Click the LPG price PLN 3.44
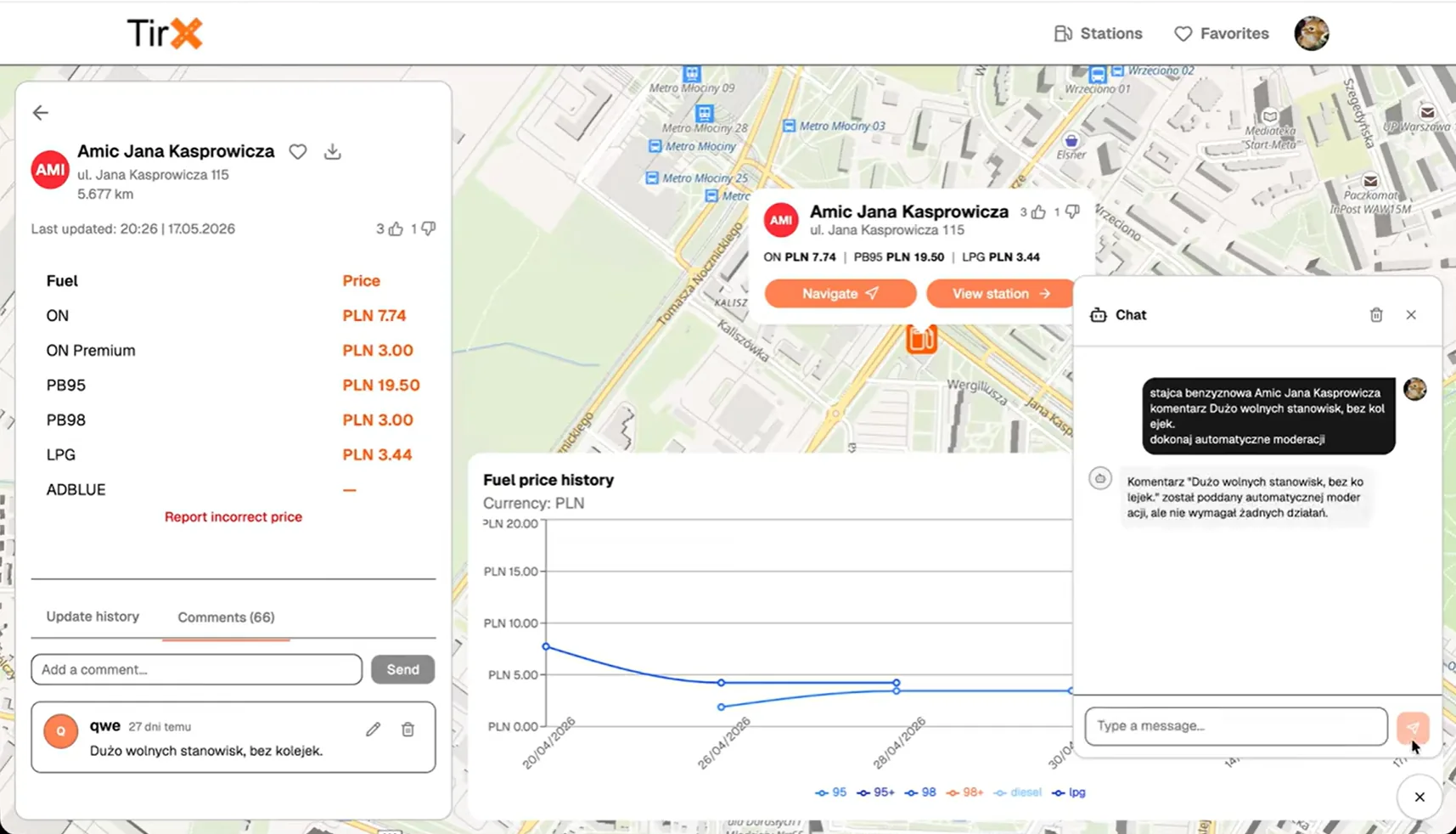1456x834 pixels. [x=377, y=455]
